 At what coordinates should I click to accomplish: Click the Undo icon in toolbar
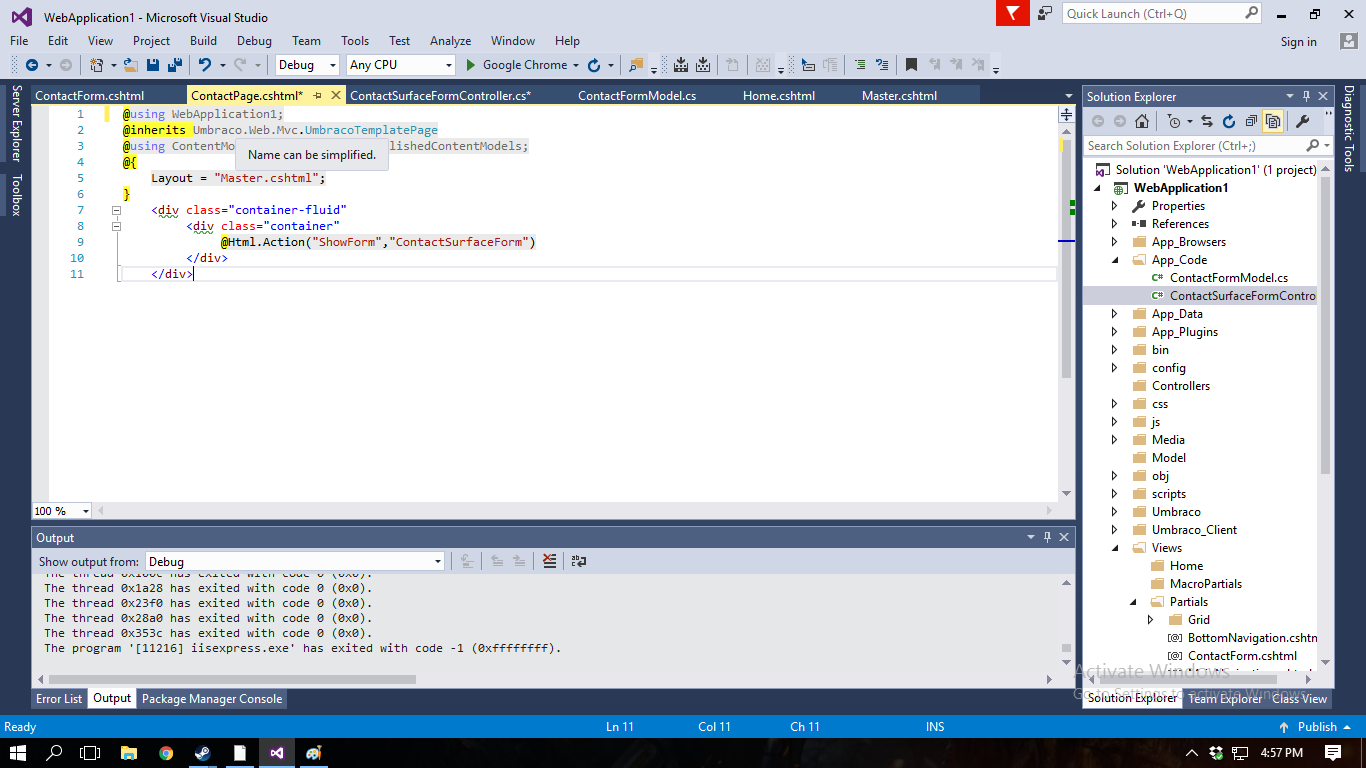(x=205, y=65)
